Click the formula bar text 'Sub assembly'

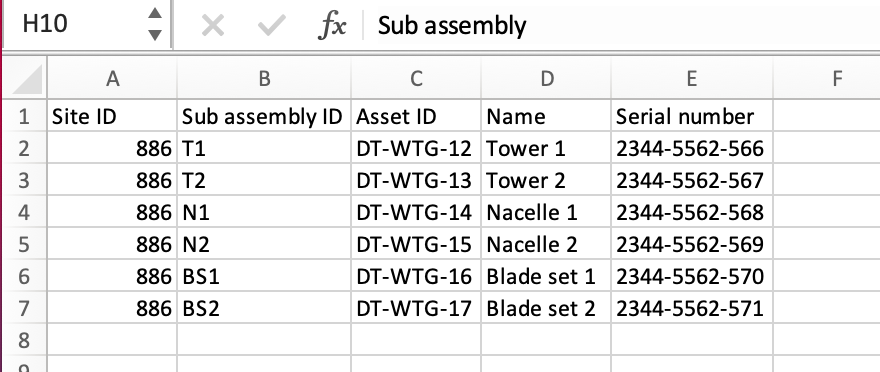452,26
